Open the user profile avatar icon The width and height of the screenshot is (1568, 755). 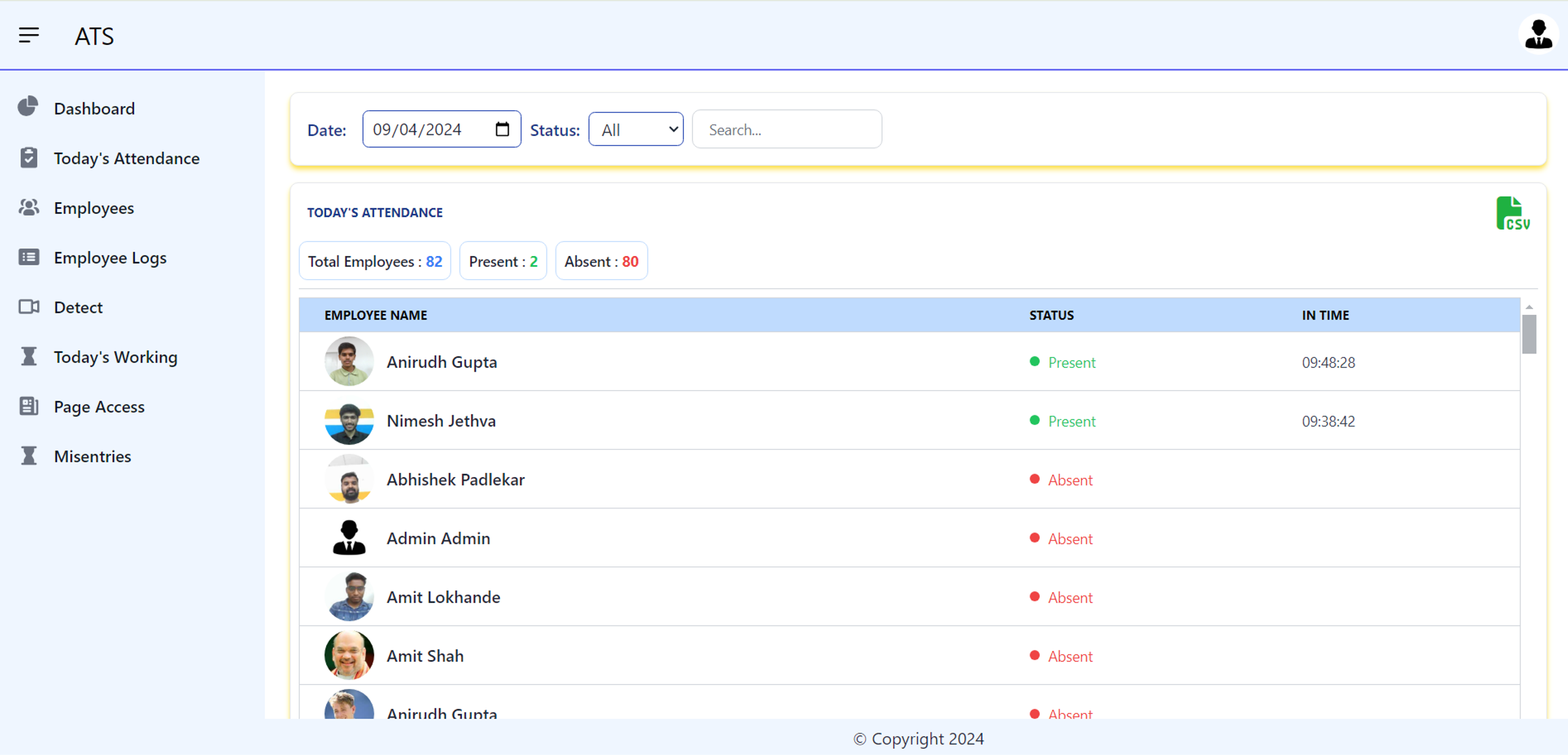coord(1537,35)
